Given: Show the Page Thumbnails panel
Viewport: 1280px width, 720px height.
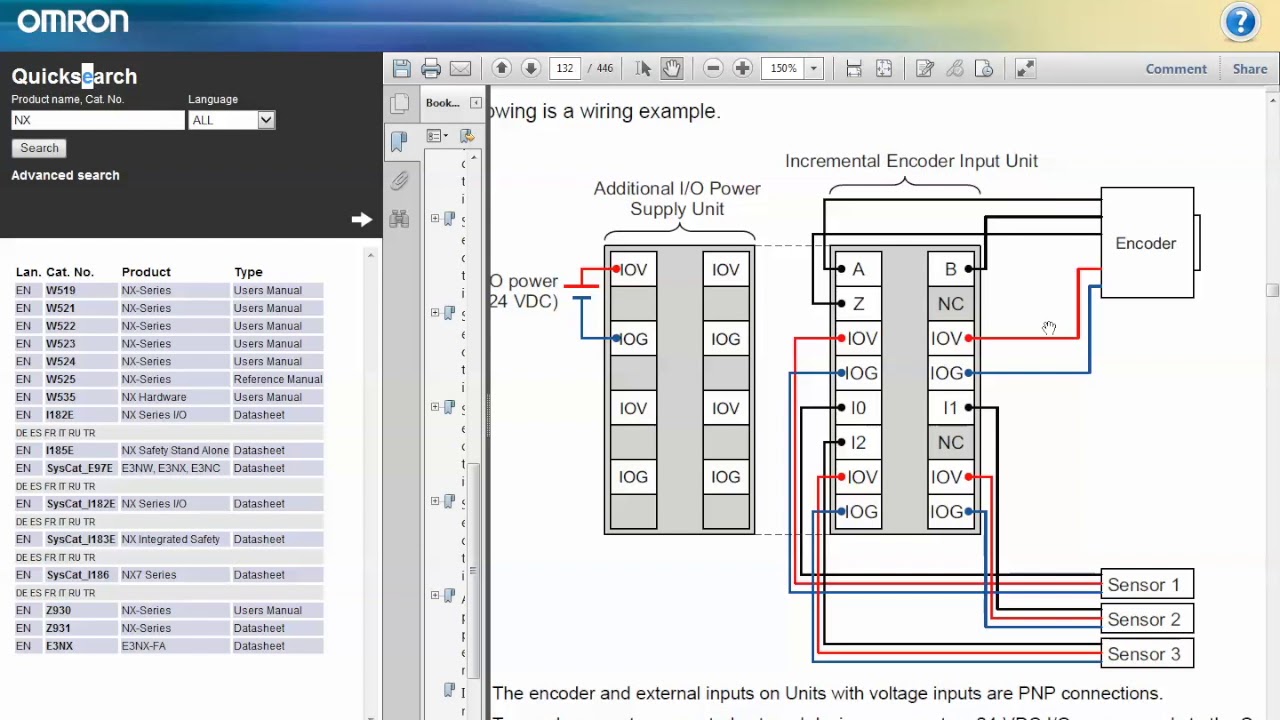Looking at the screenshot, I should click(x=399, y=103).
